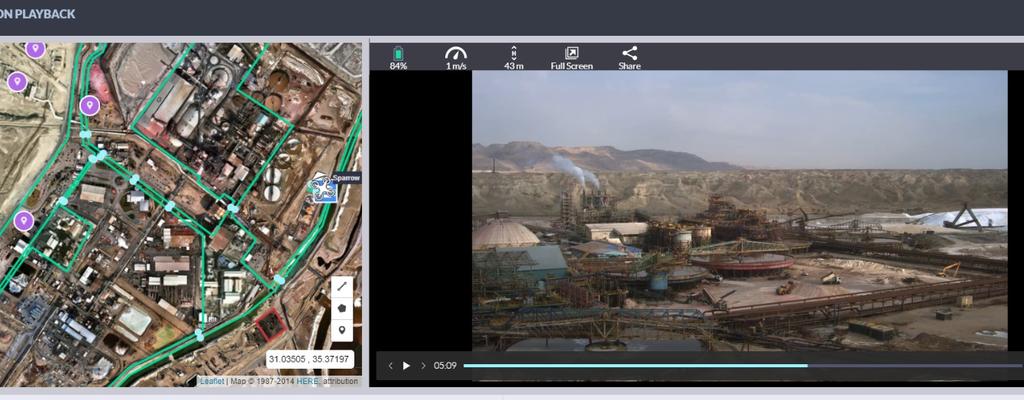Select the draw line tool on map
Image resolution: width=1024 pixels, height=400 pixels.
click(x=342, y=287)
